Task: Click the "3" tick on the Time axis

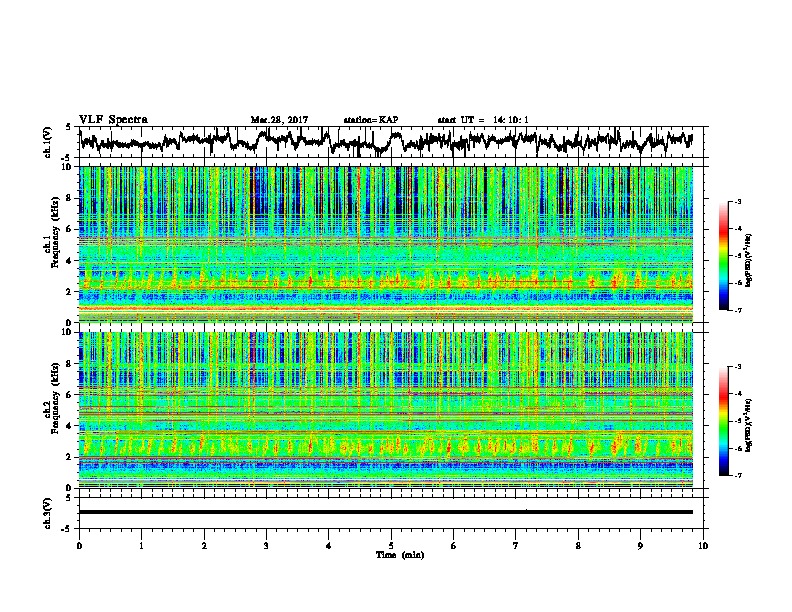Action: [x=266, y=546]
